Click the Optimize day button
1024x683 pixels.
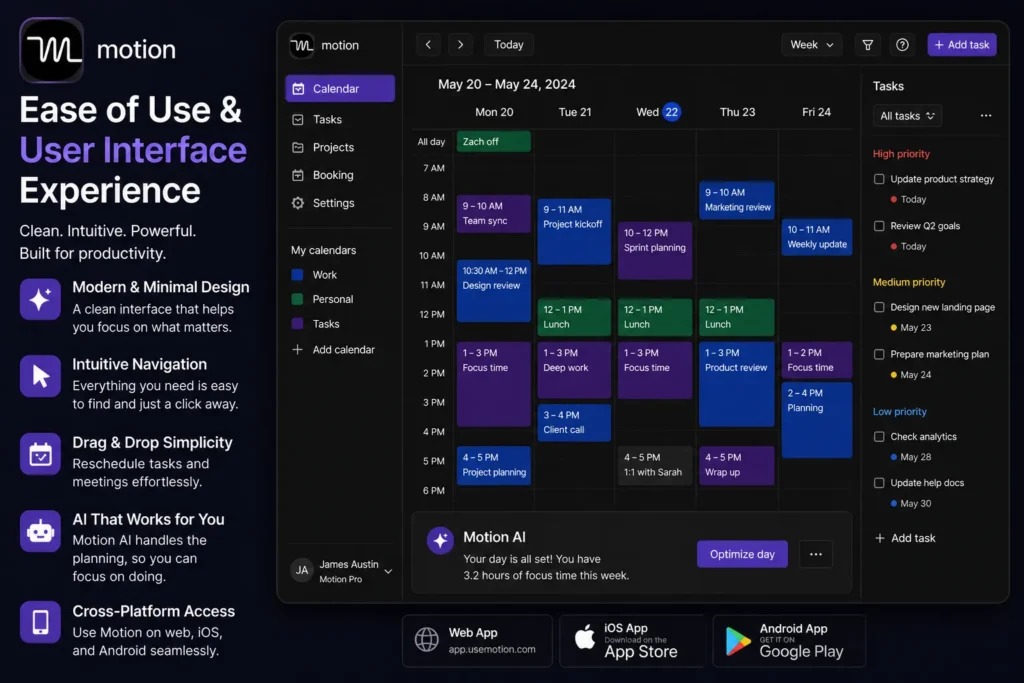pyautogui.click(x=742, y=554)
